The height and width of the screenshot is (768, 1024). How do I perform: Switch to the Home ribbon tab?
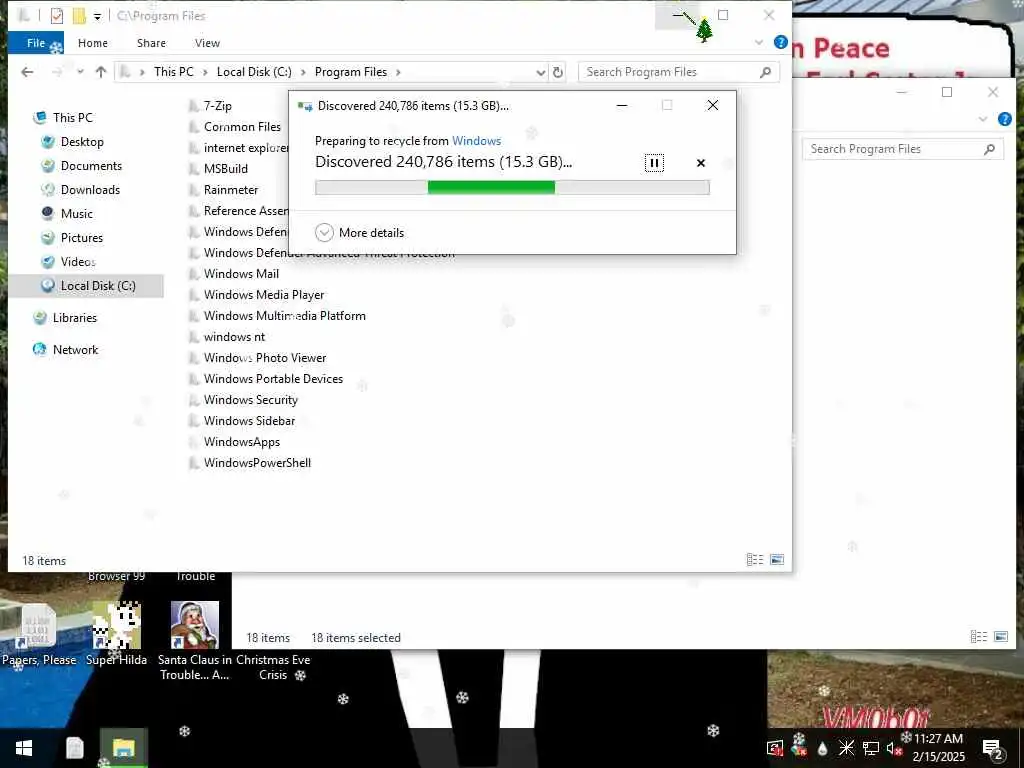93,43
